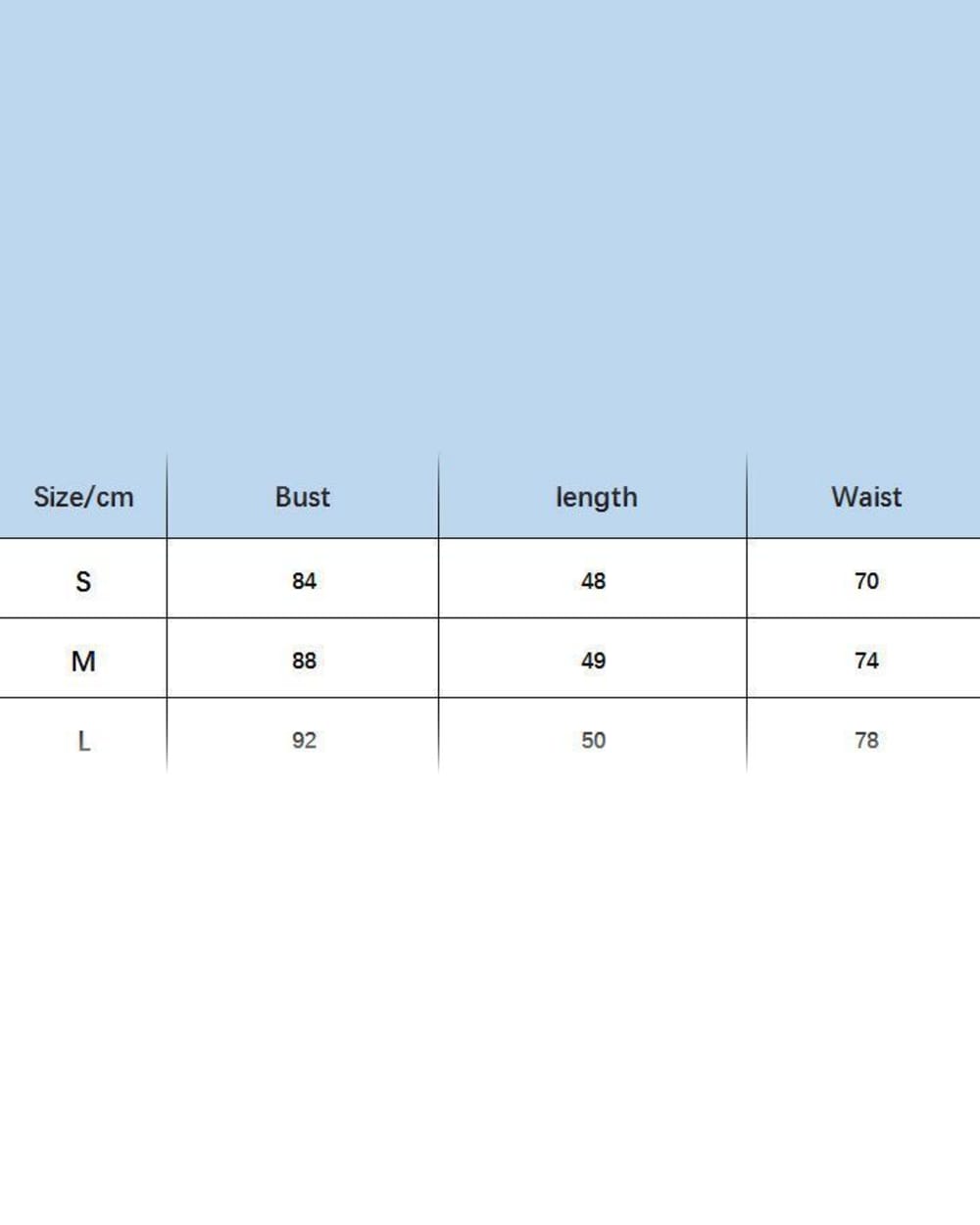Click the vertical divider between length and Waist headers
Viewport: 980px width, 1225px height.
coord(747,497)
